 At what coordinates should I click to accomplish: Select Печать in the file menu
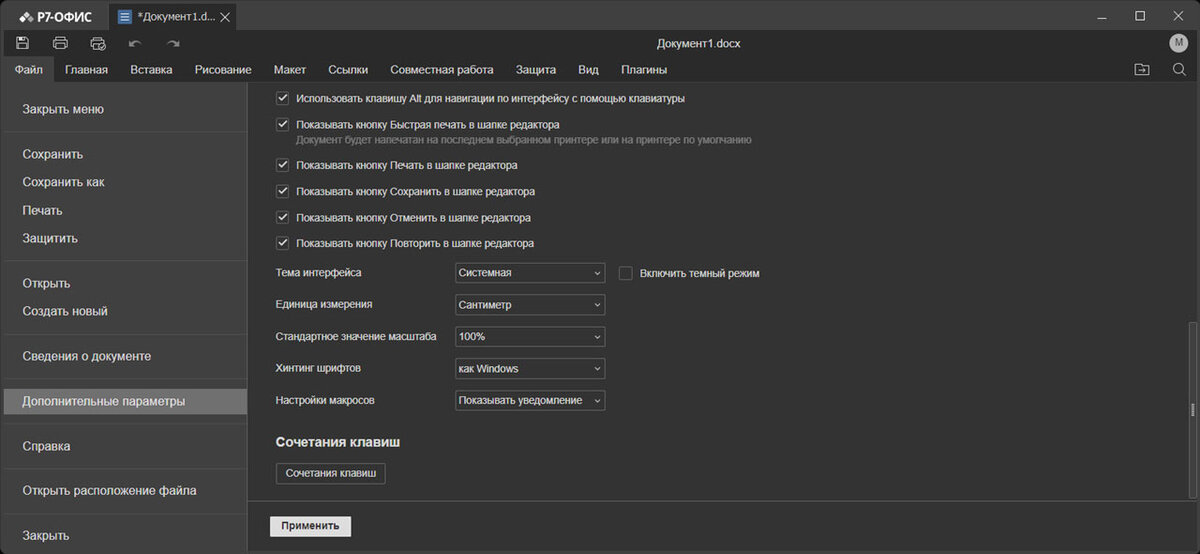(x=123, y=210)
